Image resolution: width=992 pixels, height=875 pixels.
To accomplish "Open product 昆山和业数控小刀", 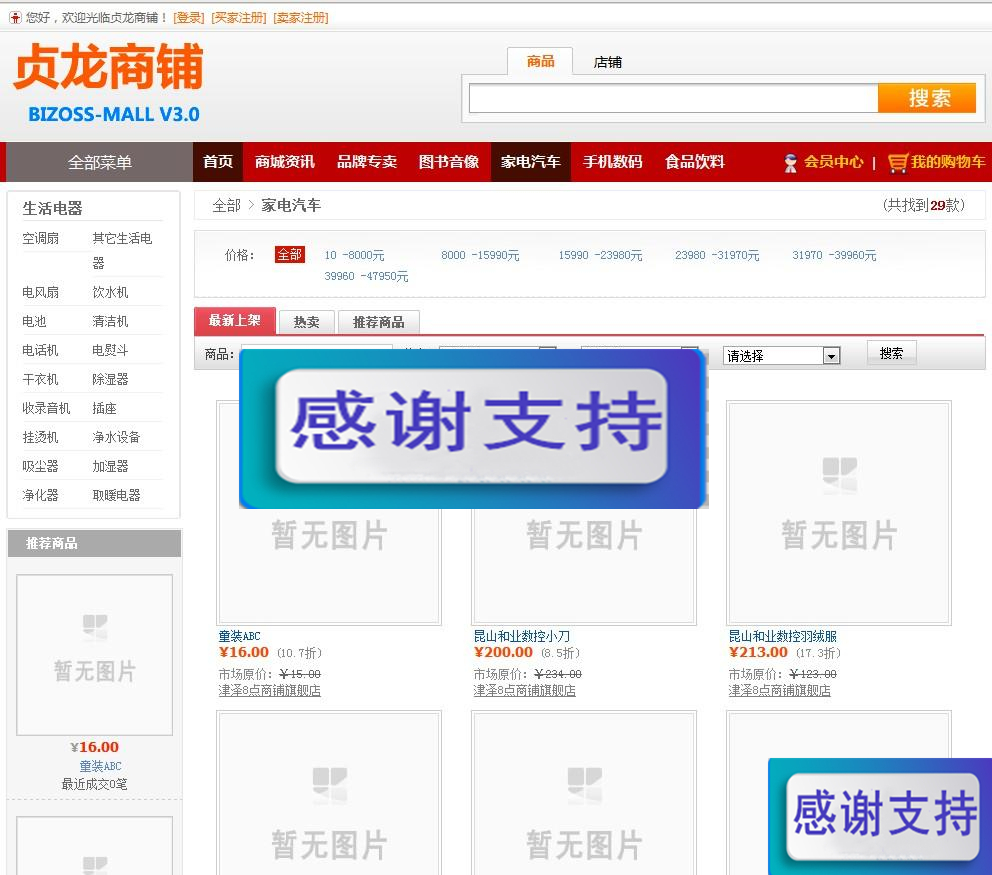I will point(522,636).
